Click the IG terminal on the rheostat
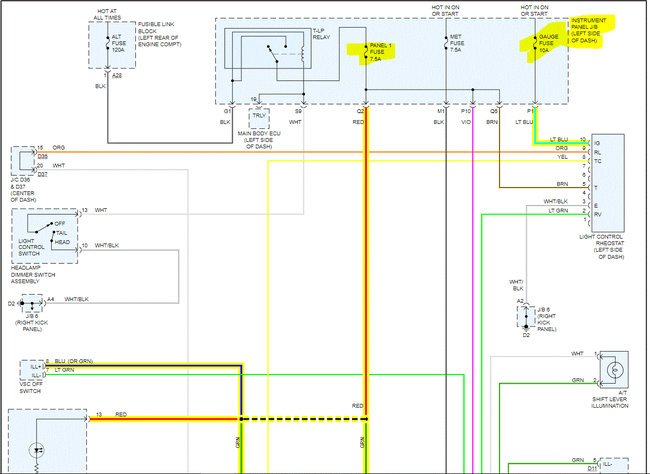 597,143
